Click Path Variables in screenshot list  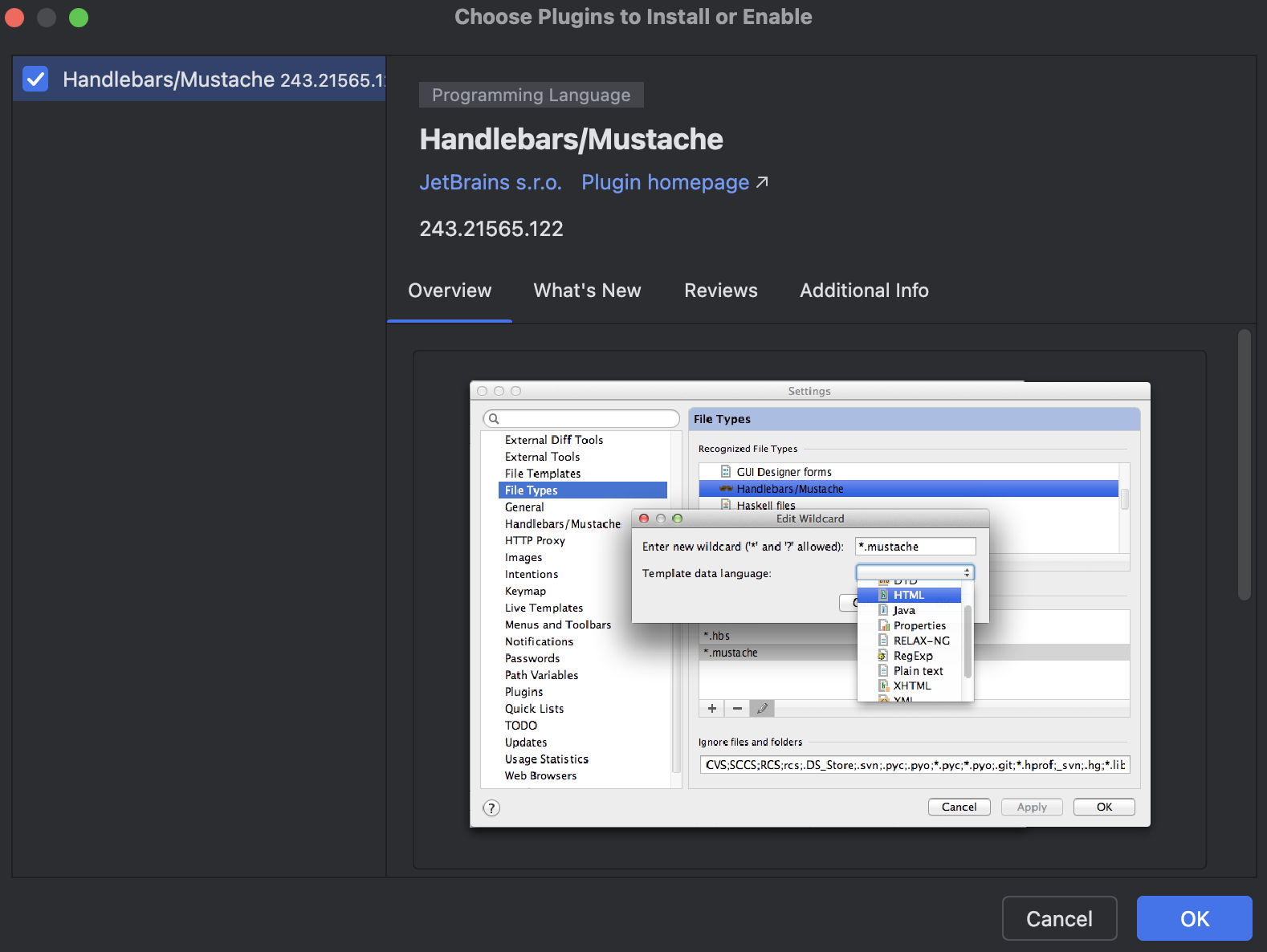(x=541, y=676)
